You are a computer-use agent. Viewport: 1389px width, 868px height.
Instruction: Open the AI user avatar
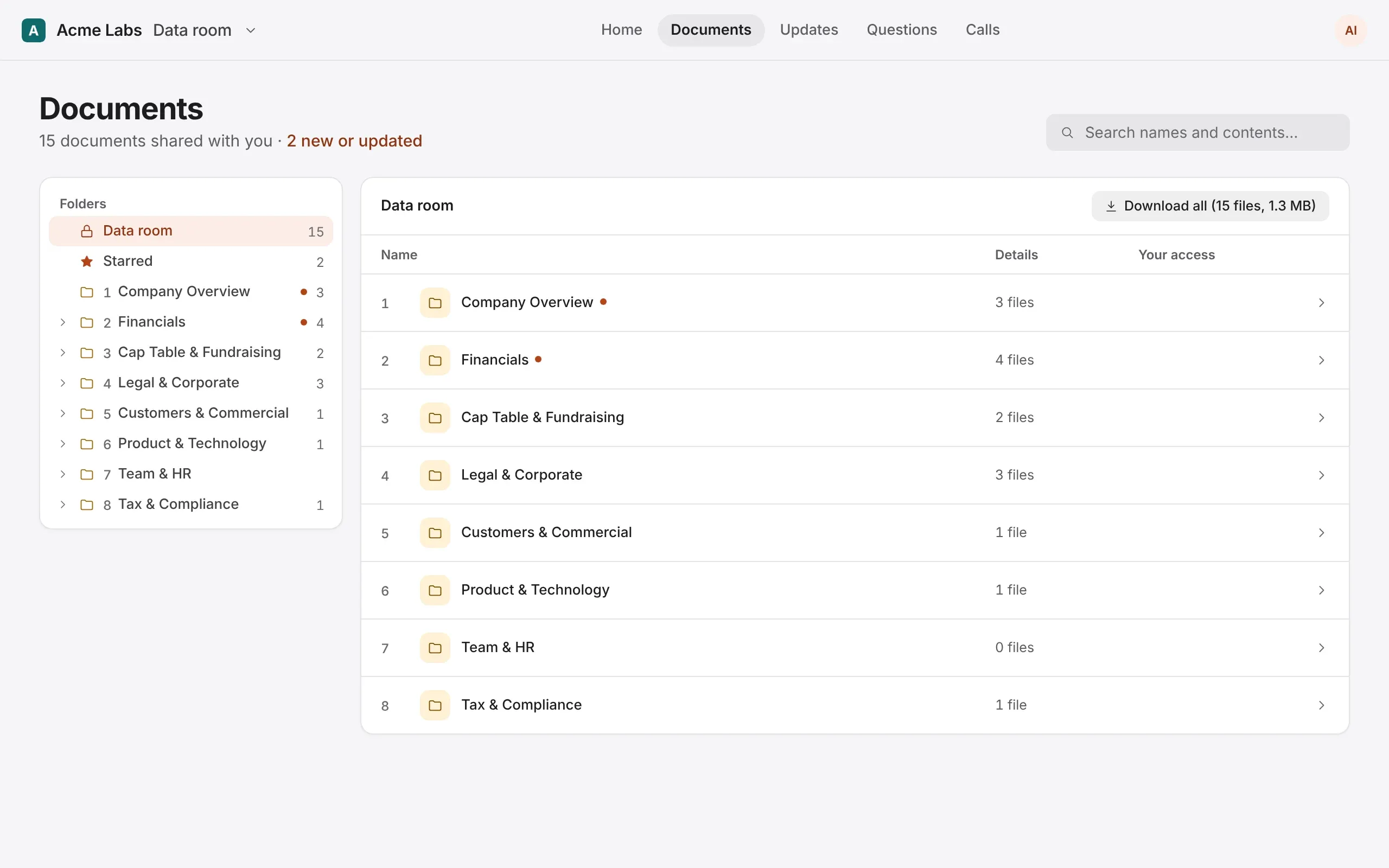tap(1350, 30)
